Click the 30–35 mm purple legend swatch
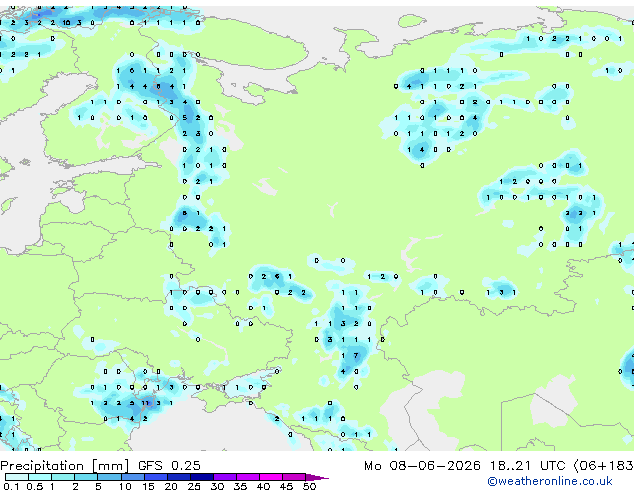Viewport: 634px width, 490px height. pos(225,477)
